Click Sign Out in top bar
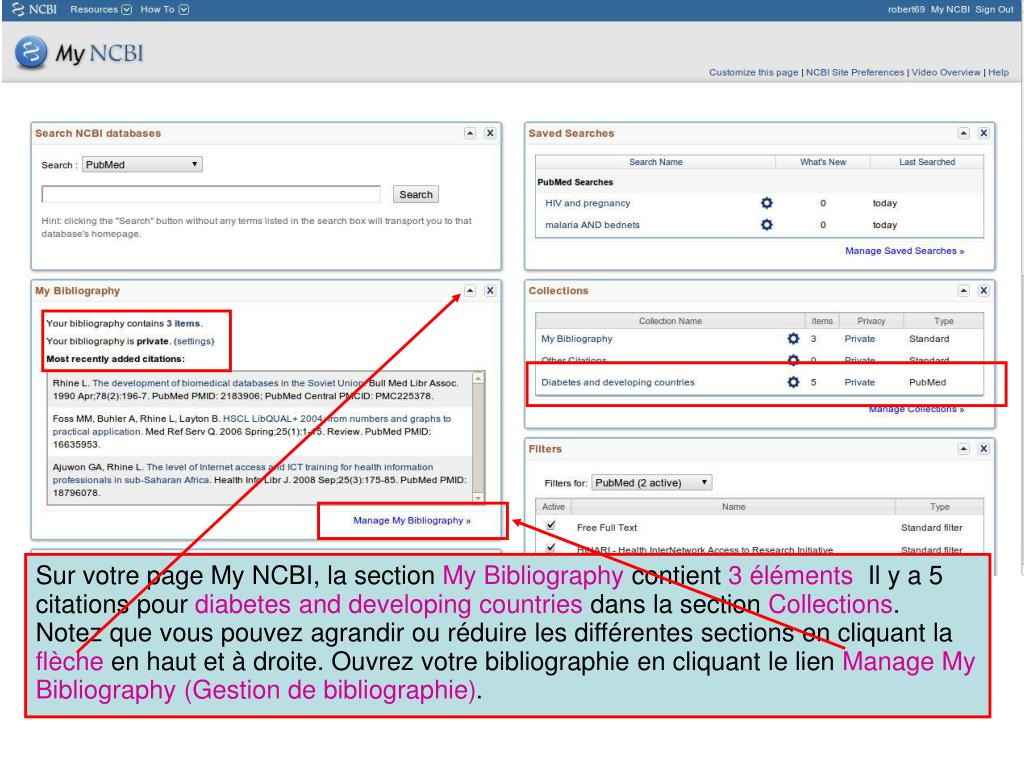This screenshot has width=1024, height=768. click(x=994, y=9)
